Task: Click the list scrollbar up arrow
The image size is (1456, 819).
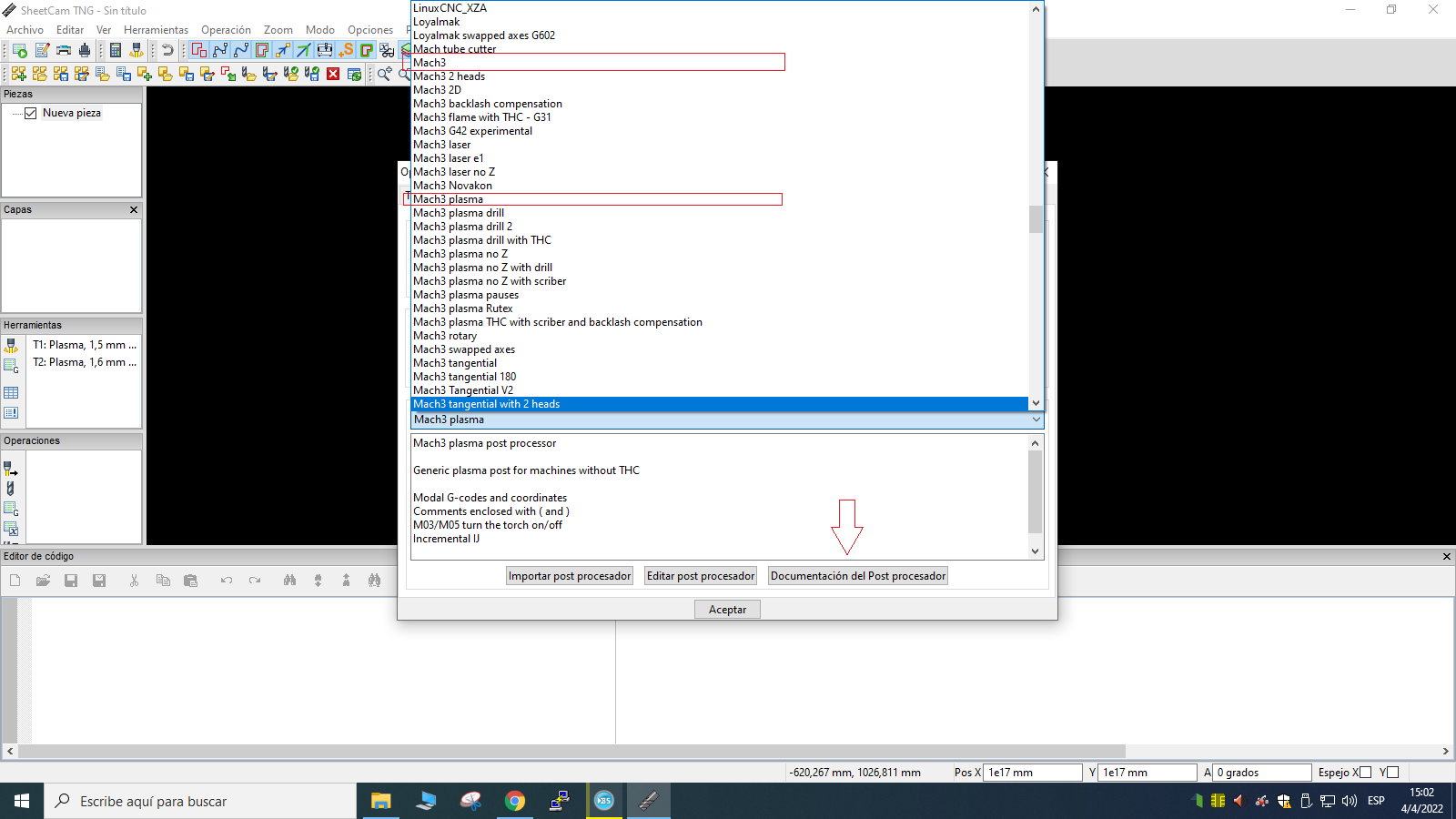Action: pyautogui.click(x=1036, y=9)
